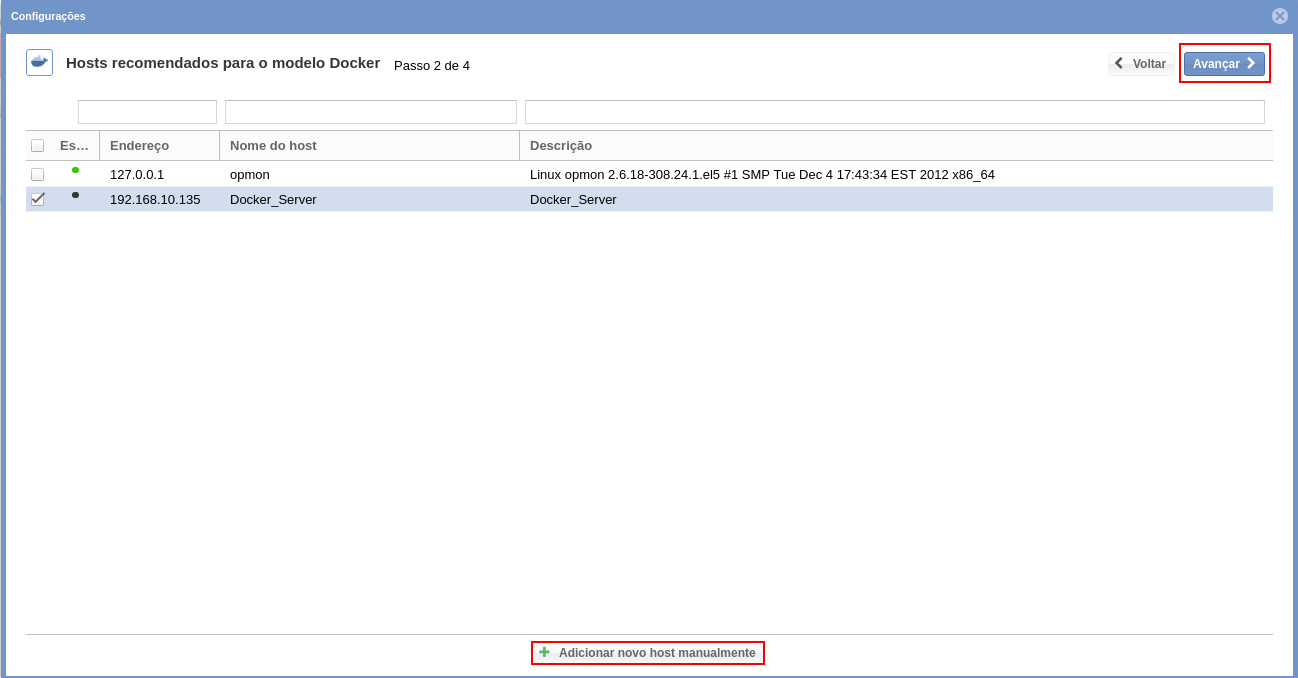Close the Configurações dialog
The height and width of the screenshot is (678, 1298).
pyautogui.click(x=1279, y=16)
